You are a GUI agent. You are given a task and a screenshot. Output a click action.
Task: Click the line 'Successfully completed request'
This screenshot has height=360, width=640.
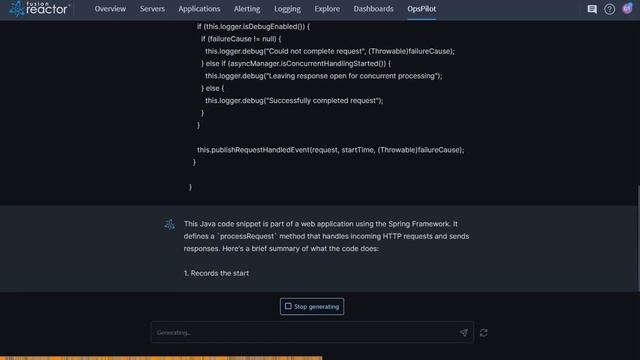[x=294, y=101]
